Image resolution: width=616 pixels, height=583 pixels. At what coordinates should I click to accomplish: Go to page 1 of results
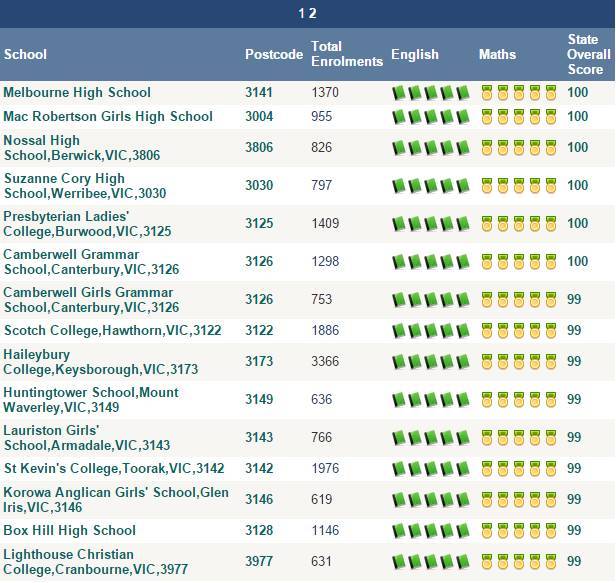coord(301,13)
